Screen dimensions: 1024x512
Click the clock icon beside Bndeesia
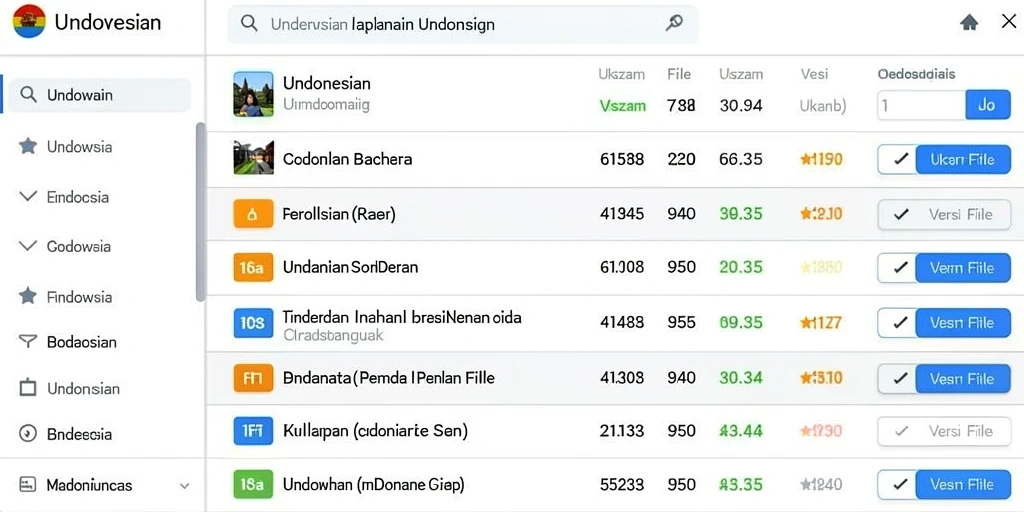[x=28, y=434]
